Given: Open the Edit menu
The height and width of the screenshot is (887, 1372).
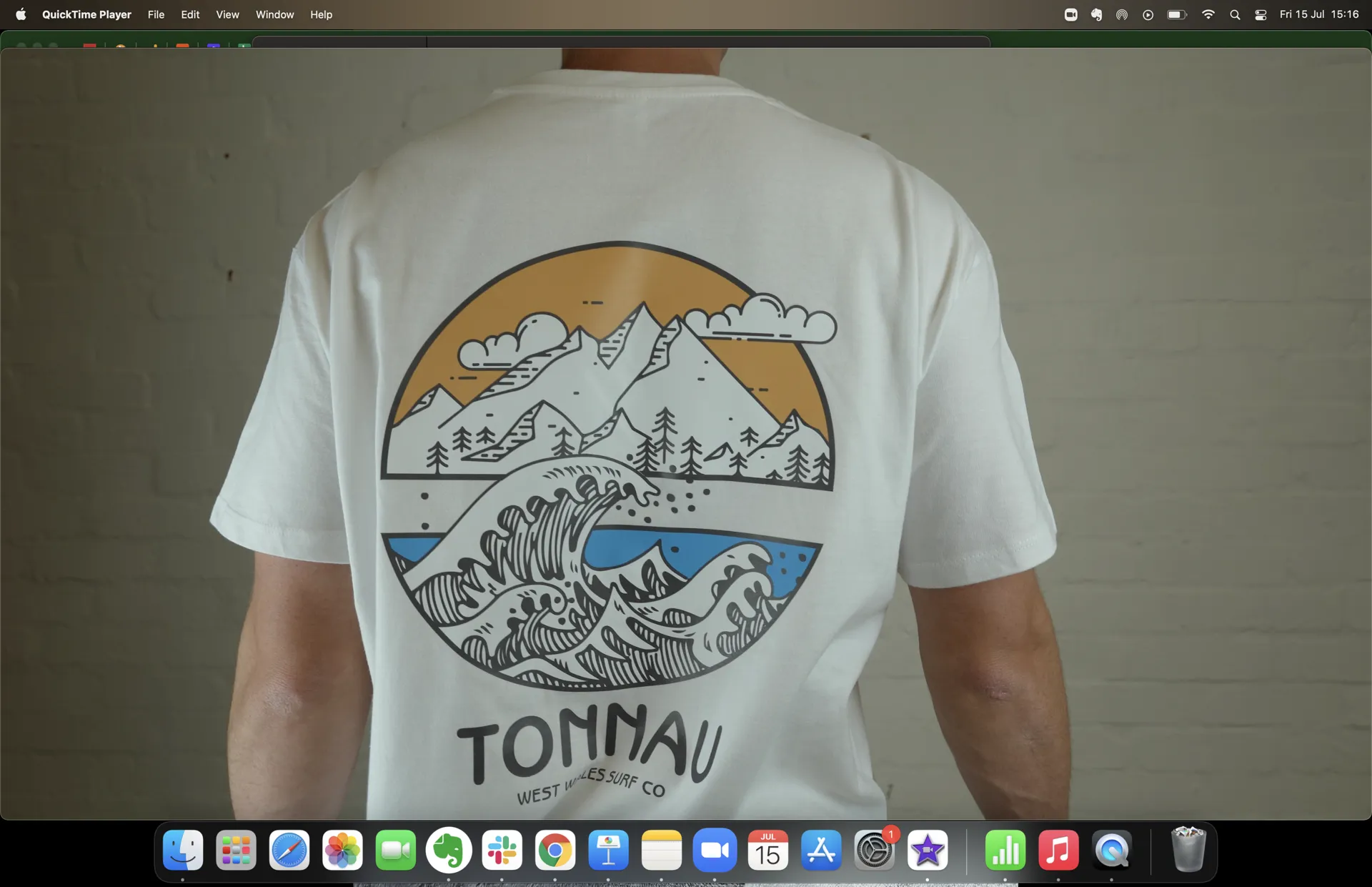Looking at the screenshot, I should click(190, 14).
